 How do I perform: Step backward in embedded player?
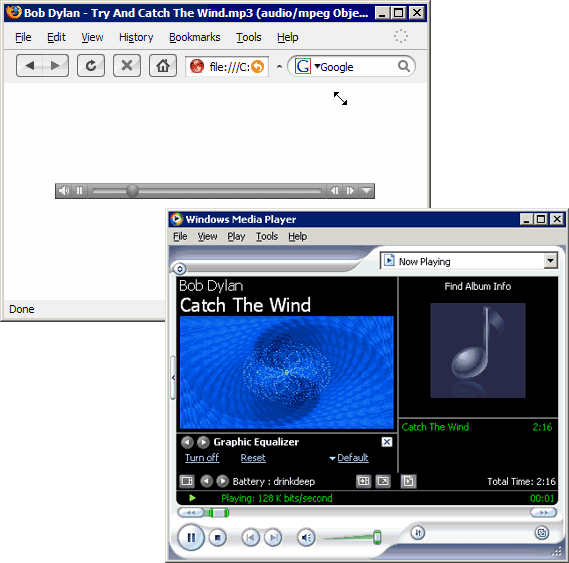tap(335, 191)
